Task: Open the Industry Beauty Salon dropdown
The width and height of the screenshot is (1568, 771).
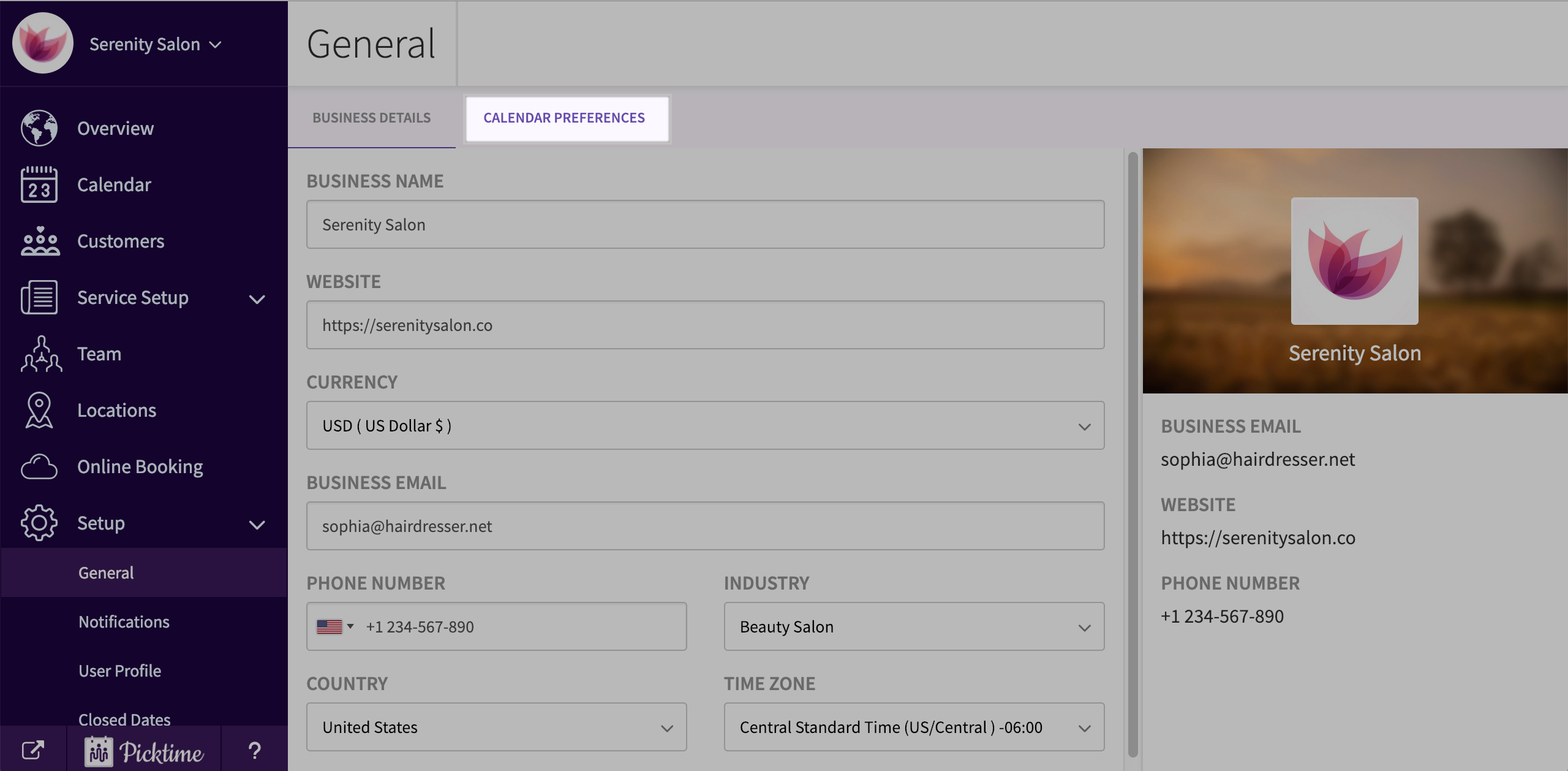Action: pos(913,626)
